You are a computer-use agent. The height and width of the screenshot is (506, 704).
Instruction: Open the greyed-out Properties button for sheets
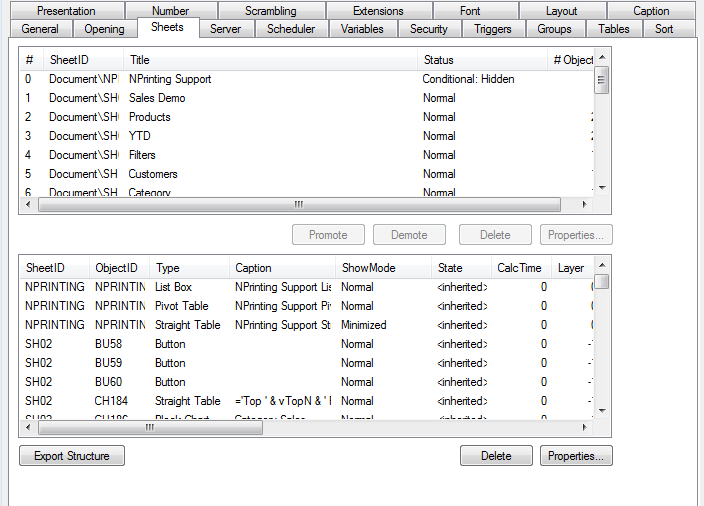(576, 235)
